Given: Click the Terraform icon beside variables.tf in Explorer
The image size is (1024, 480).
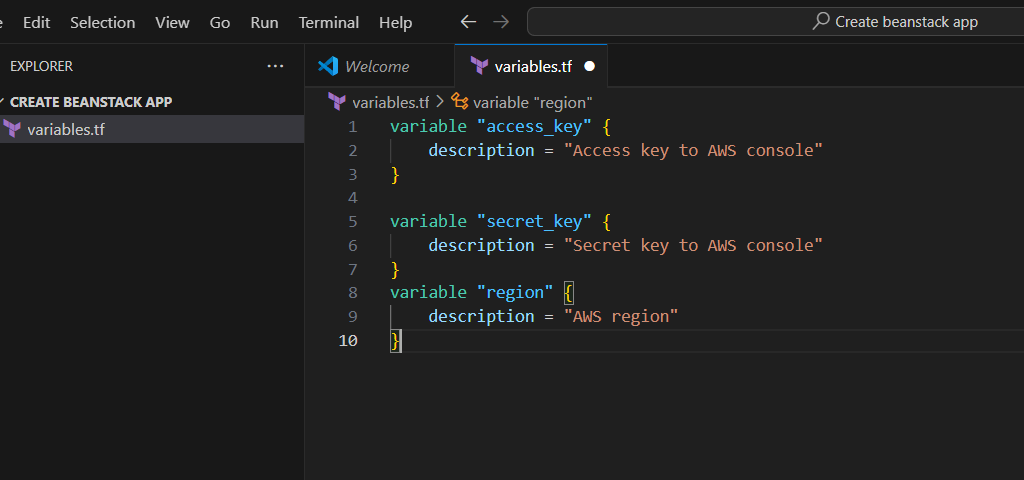Looking at the screenshot, I should [12, 129].
